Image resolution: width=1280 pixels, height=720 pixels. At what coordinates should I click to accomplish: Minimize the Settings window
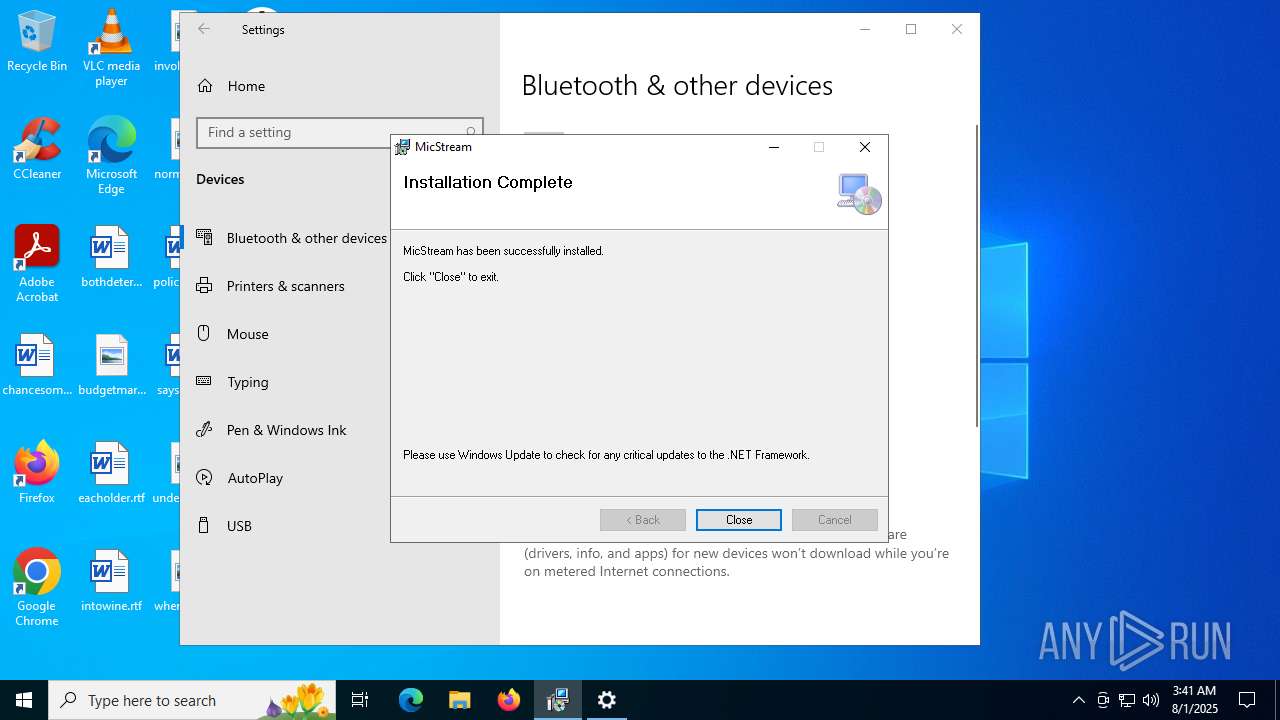(x=865, y=29)
